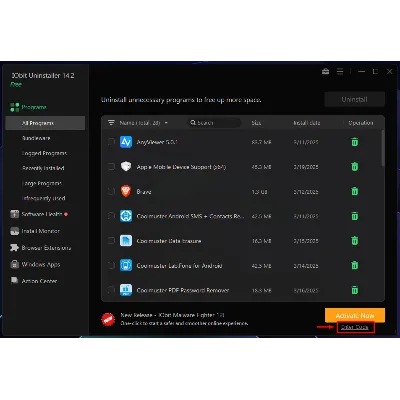Click trash icon for Coolmuster Data Erasure
The width and height of the screenshot is (400, 400).
tap(355, 240)
